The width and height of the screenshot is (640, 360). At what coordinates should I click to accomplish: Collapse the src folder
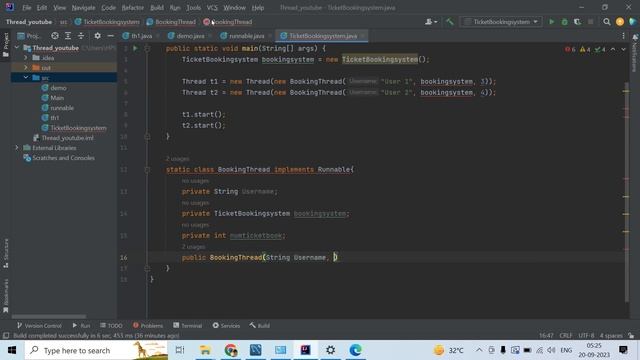[x=26, y=78]
